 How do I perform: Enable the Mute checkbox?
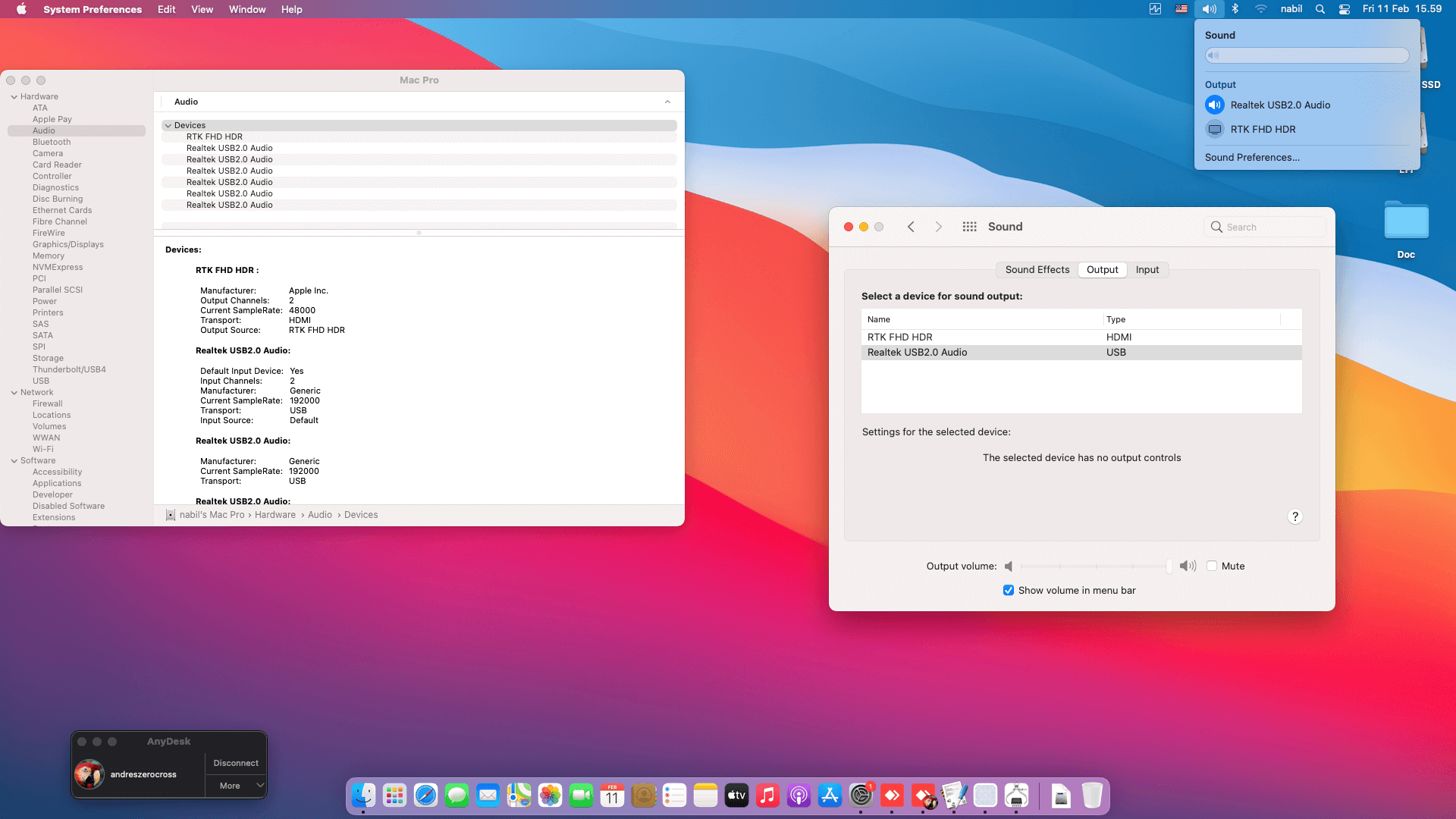tap(1212, 566)
